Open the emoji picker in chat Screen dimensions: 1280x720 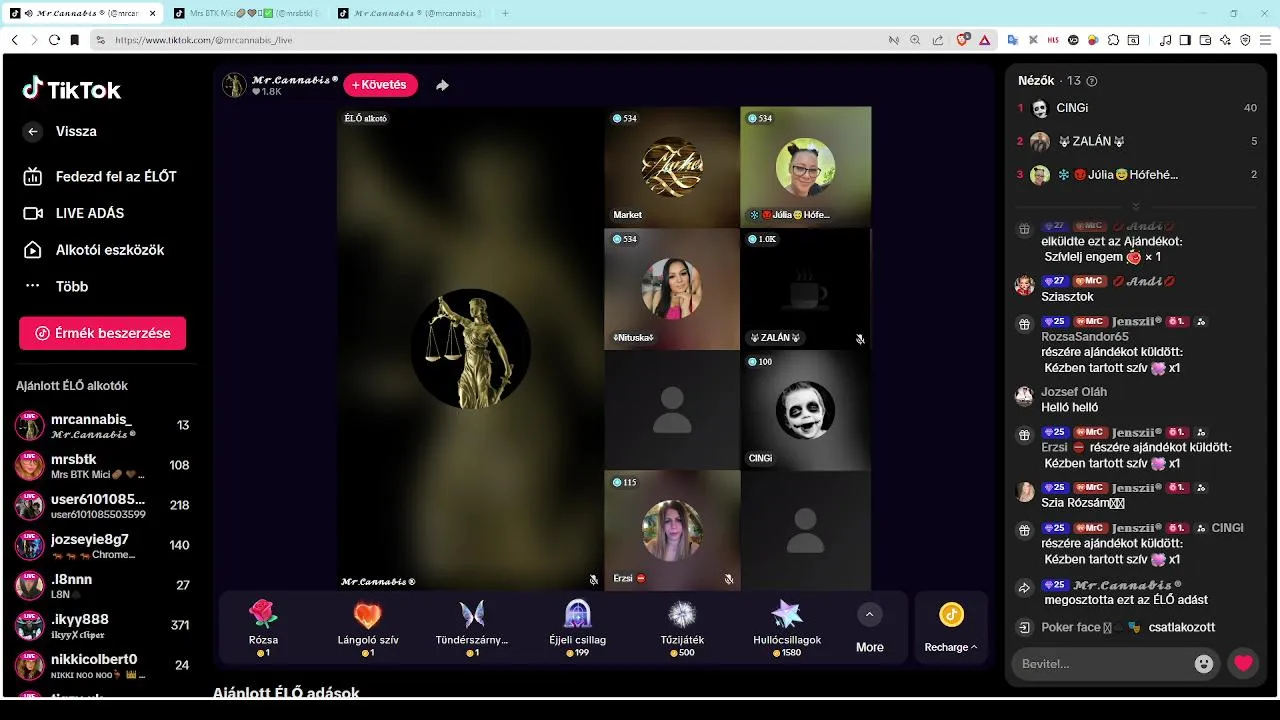[1204, 663]
